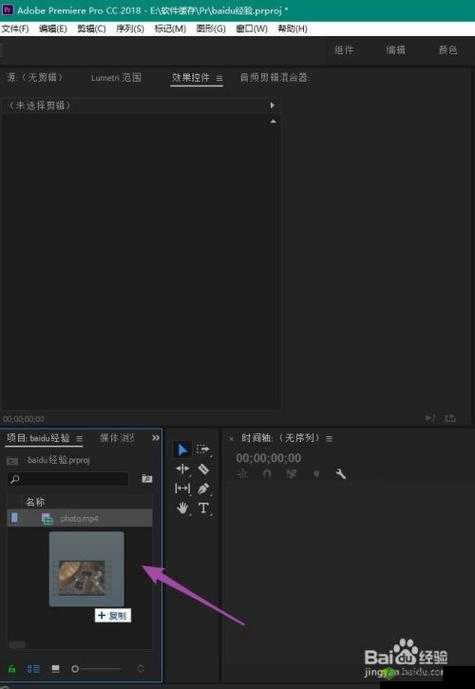Viewport: 475px width, 689px height.
Task: Open 效果控件 panel hamburger menu
Action: coord(219,78)
